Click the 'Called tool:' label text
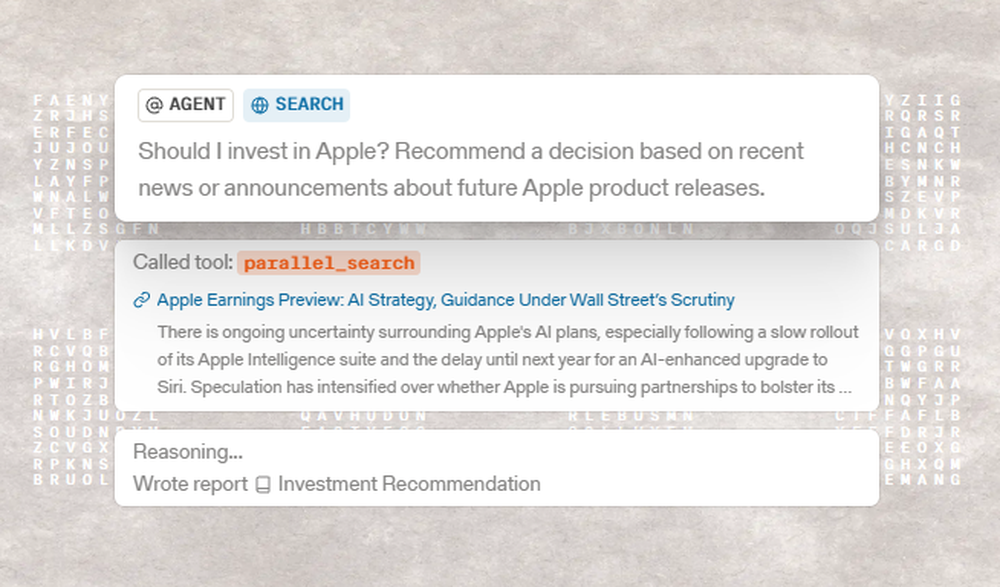Screen dimensions: 1000x587 click(183, 263)
